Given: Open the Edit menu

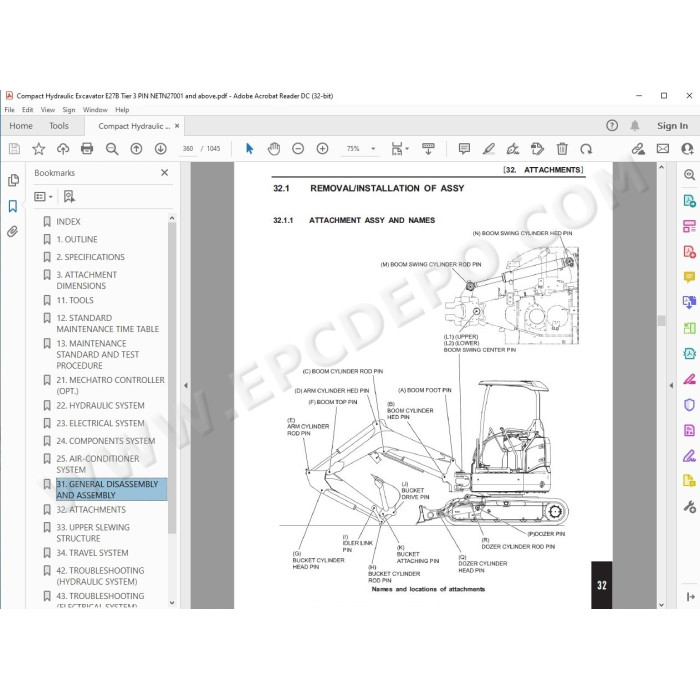Looking at the screenshot, I should 28,110.
